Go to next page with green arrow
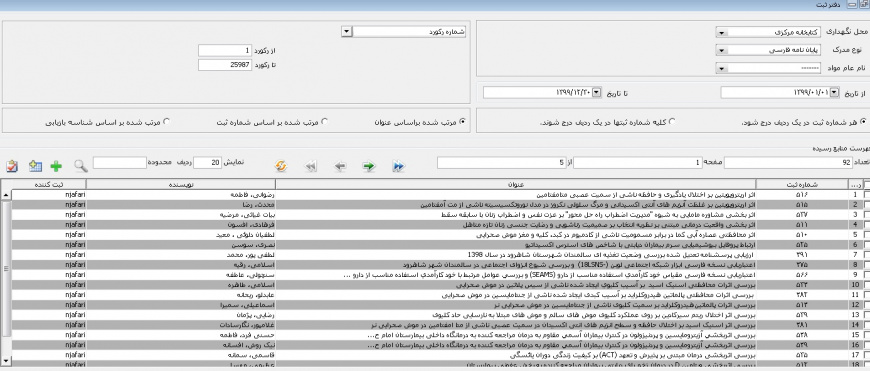870x371 pixels. [368, 166]
